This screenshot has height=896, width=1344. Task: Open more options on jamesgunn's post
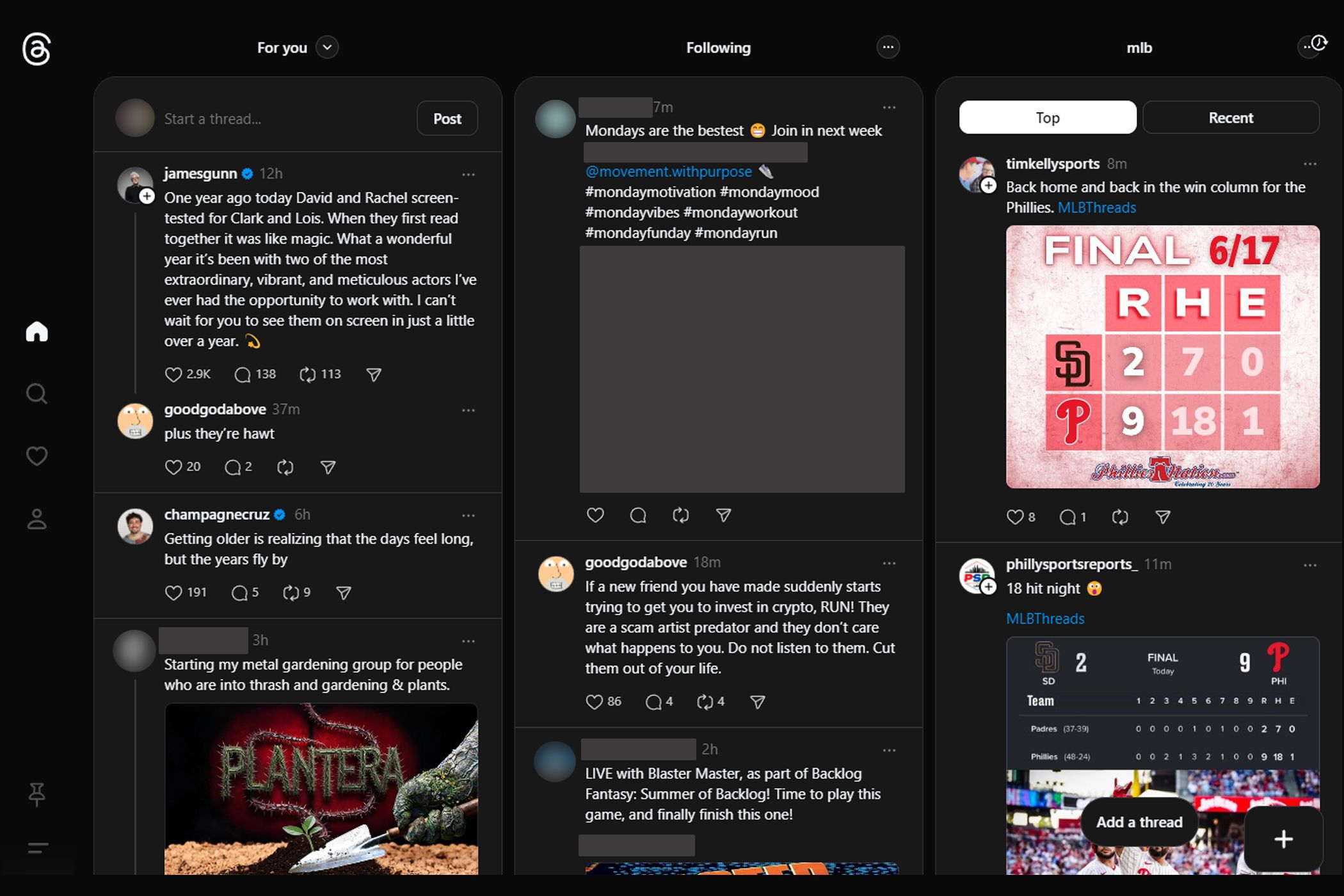coord(468,174)
